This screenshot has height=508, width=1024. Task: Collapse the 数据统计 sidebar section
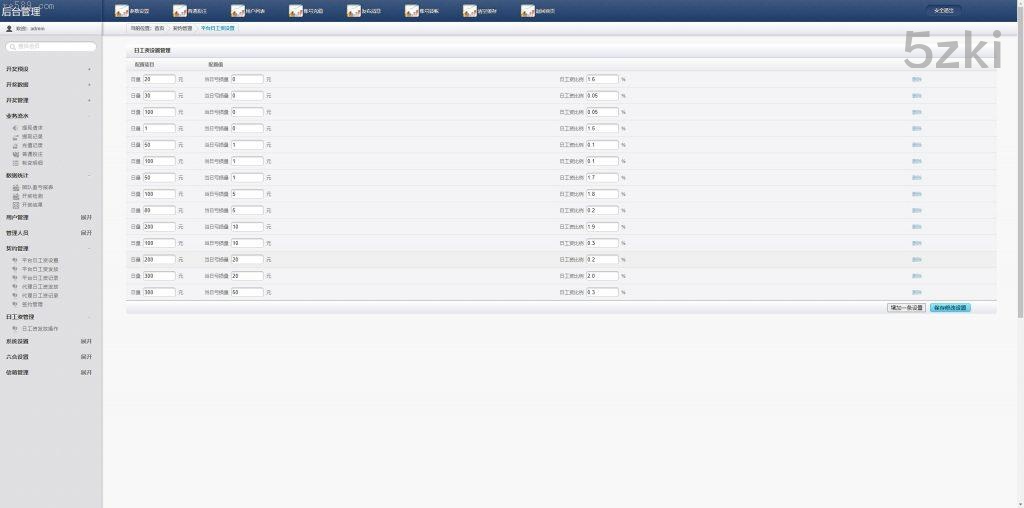89,175
